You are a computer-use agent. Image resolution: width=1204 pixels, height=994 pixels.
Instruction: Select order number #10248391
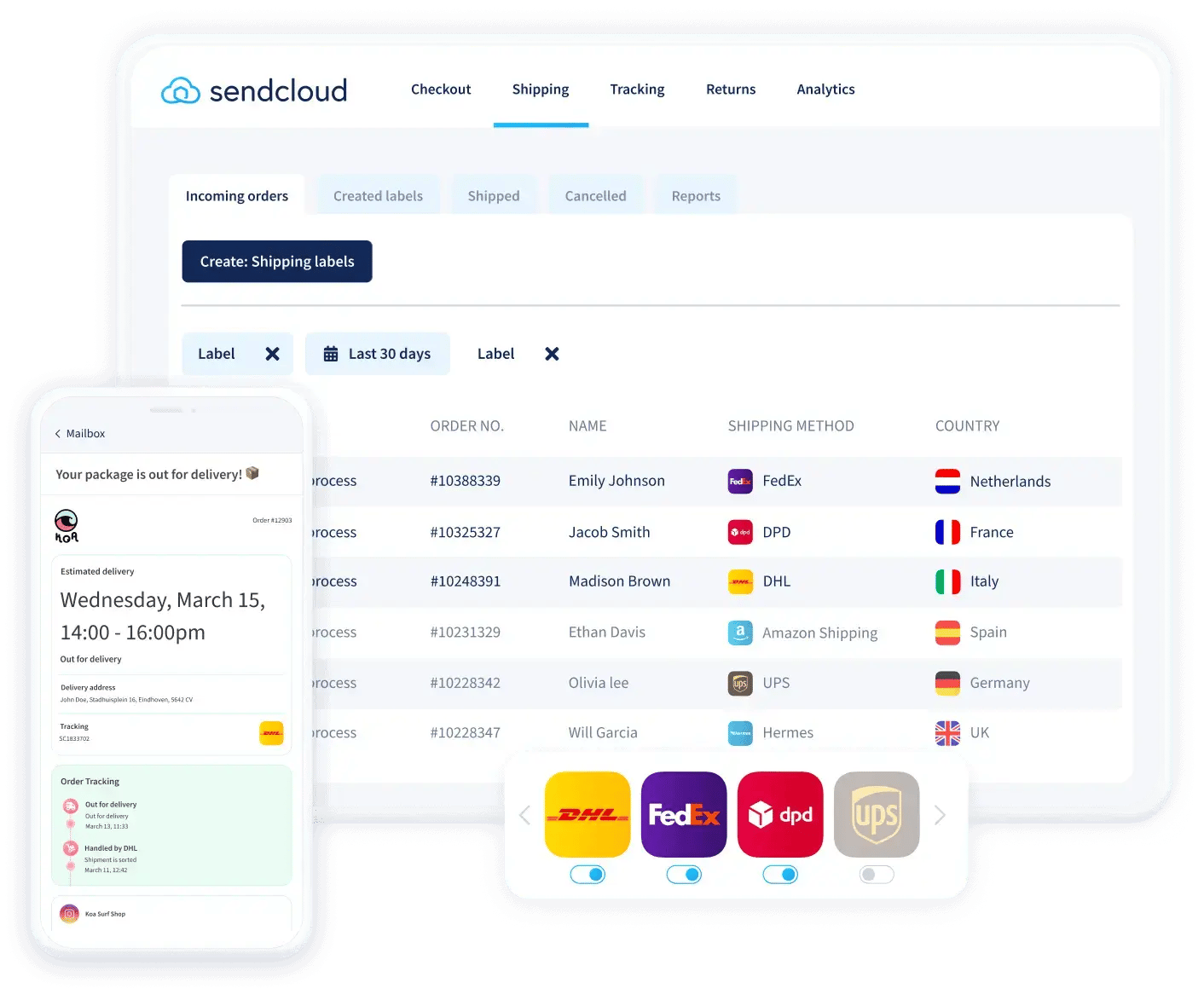[465, 581]
